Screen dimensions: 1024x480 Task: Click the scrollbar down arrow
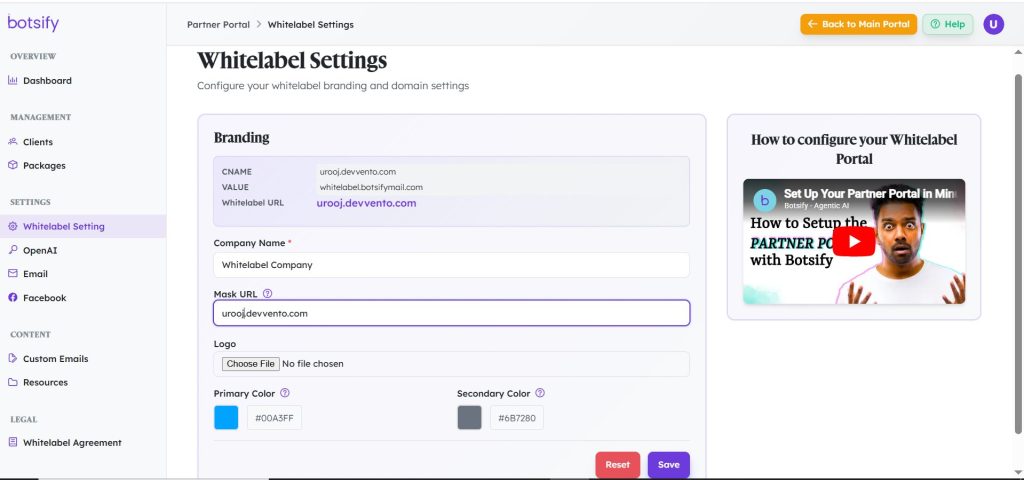coord(1017,472)
